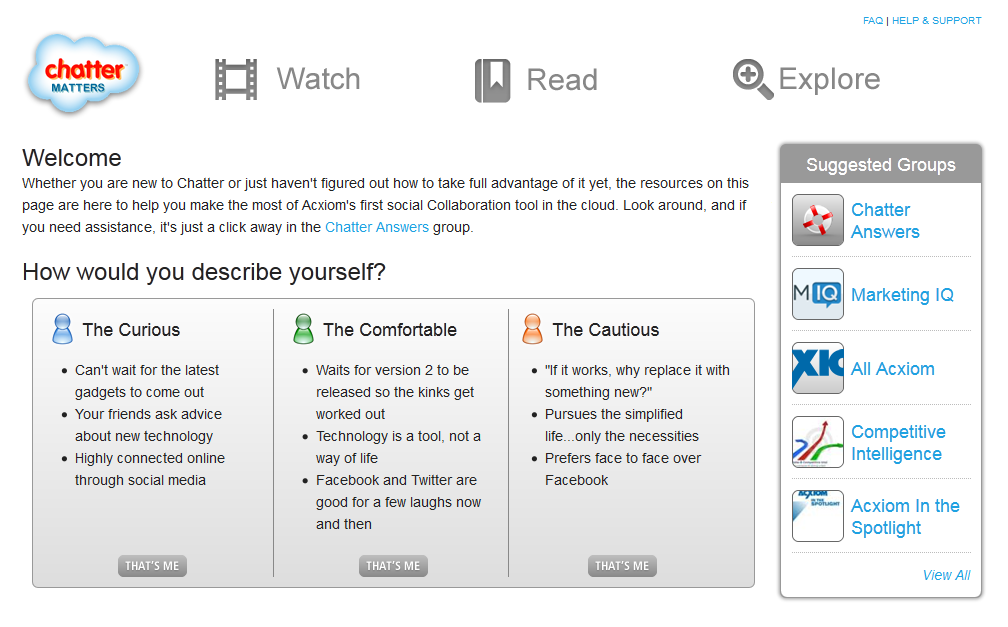Click bullet 'If it works, why replace it'

point(637,381)
